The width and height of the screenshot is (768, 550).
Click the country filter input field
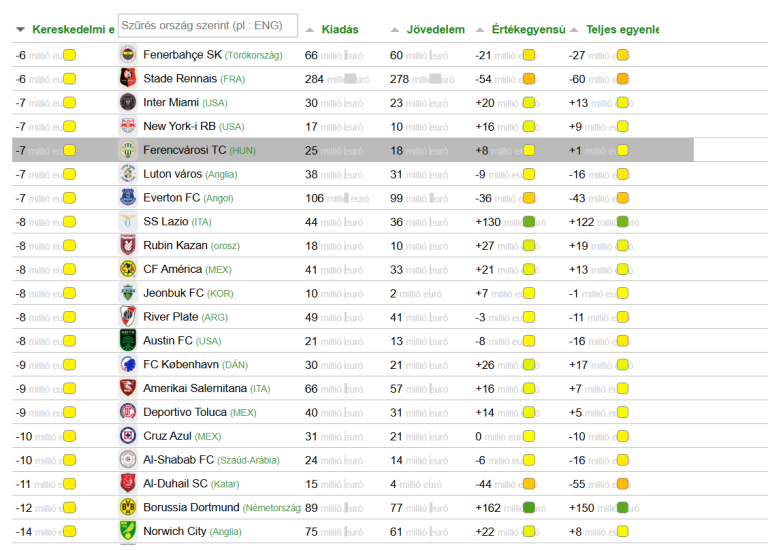(x=207, y=24)
